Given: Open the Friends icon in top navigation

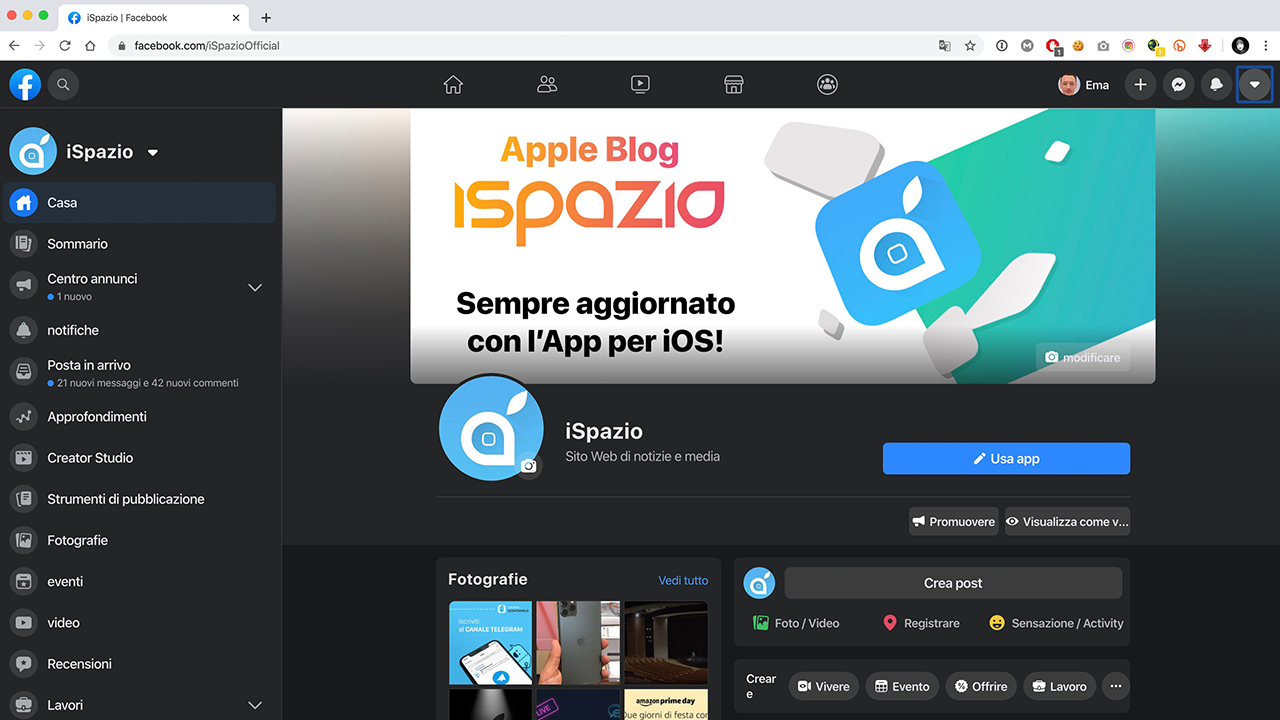Looking at the screenshot, I should (547, 85).
